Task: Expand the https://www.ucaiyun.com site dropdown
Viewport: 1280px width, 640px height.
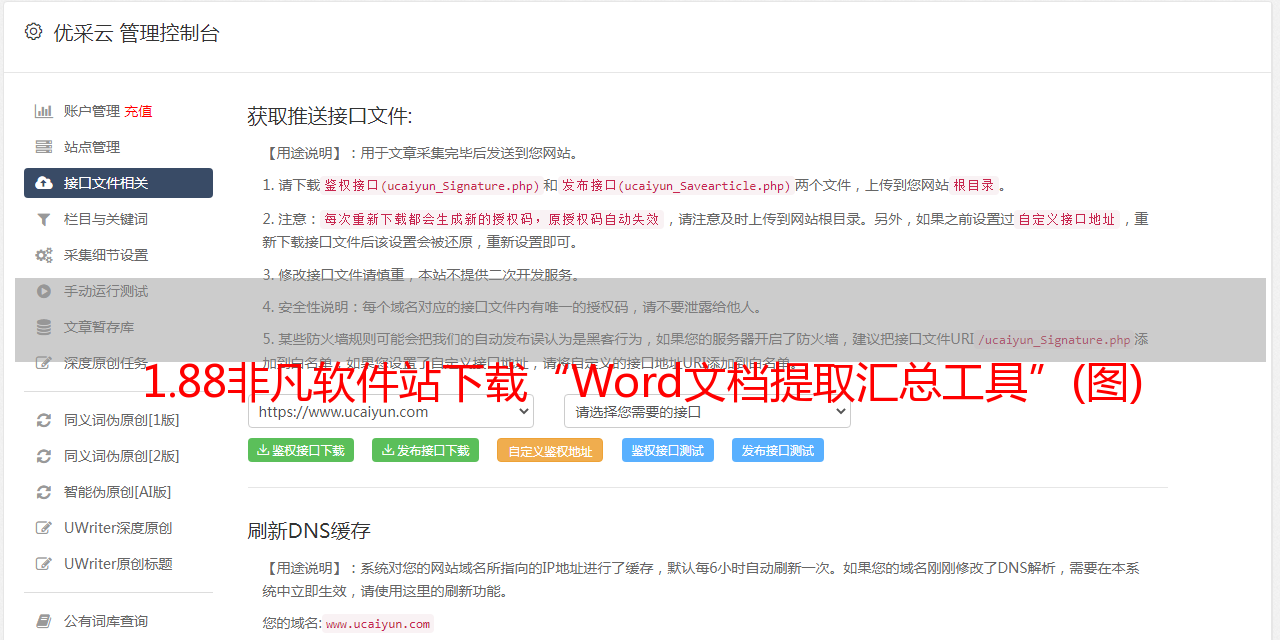Action: (x=391, y=411)
